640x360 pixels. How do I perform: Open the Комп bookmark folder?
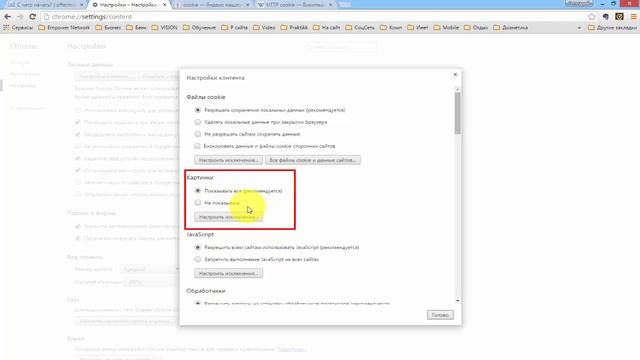[x=391, y=28]
